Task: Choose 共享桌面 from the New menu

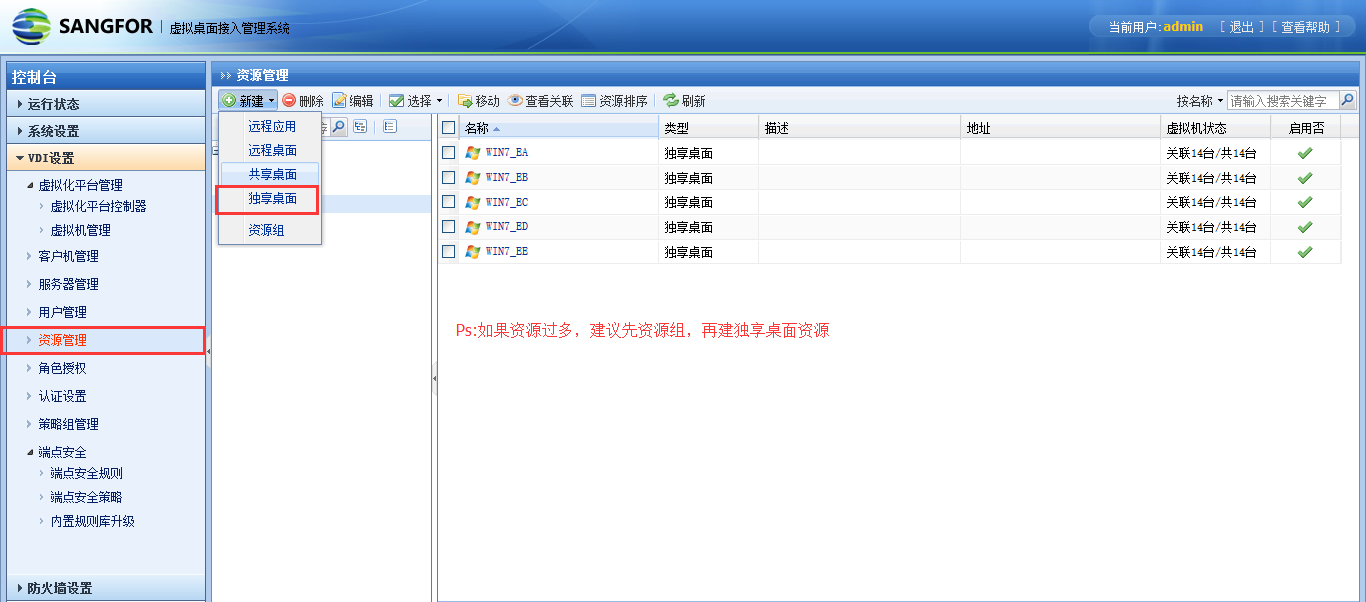Action: 272,175
